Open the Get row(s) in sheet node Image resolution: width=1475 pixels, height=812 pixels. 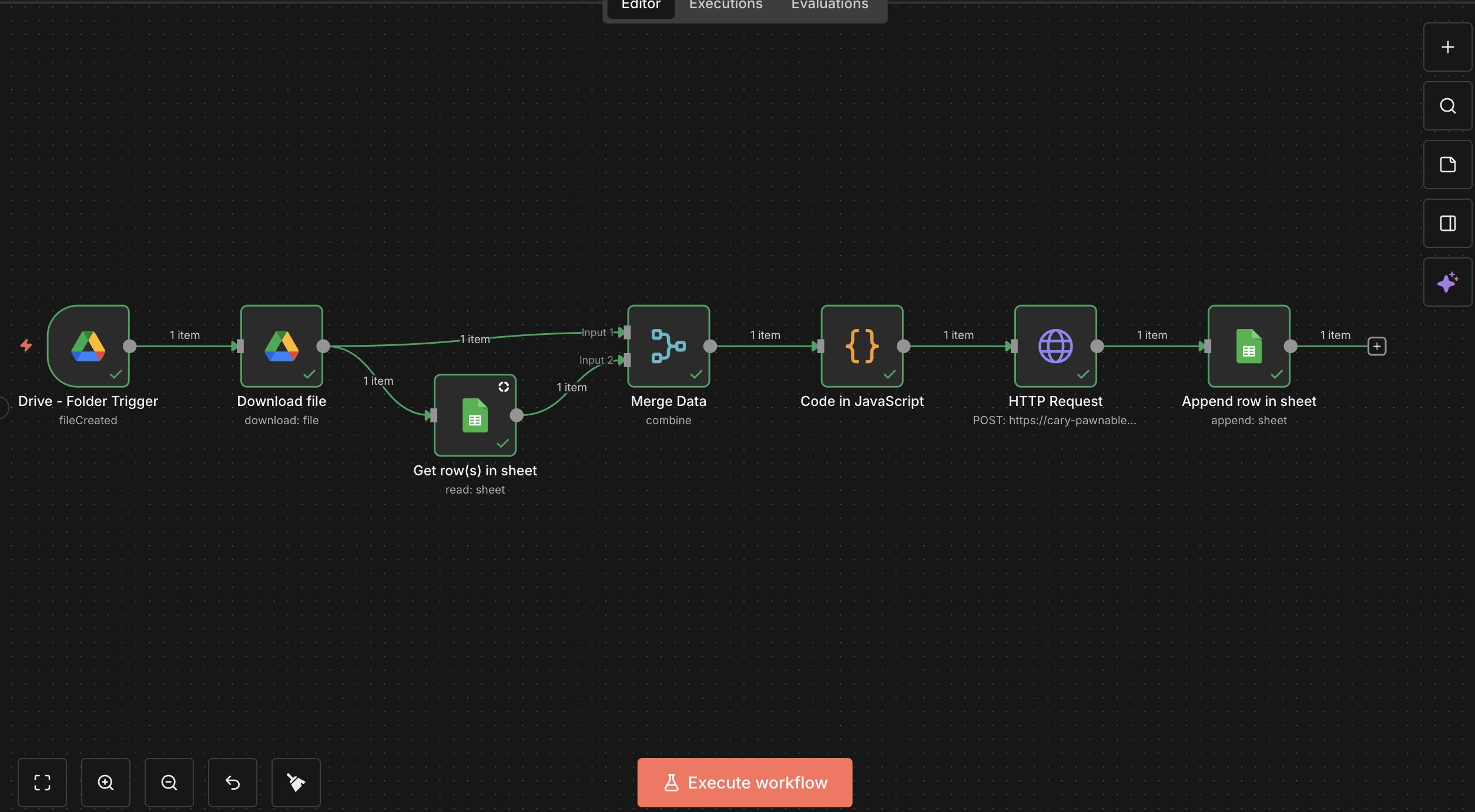[475, 415]
